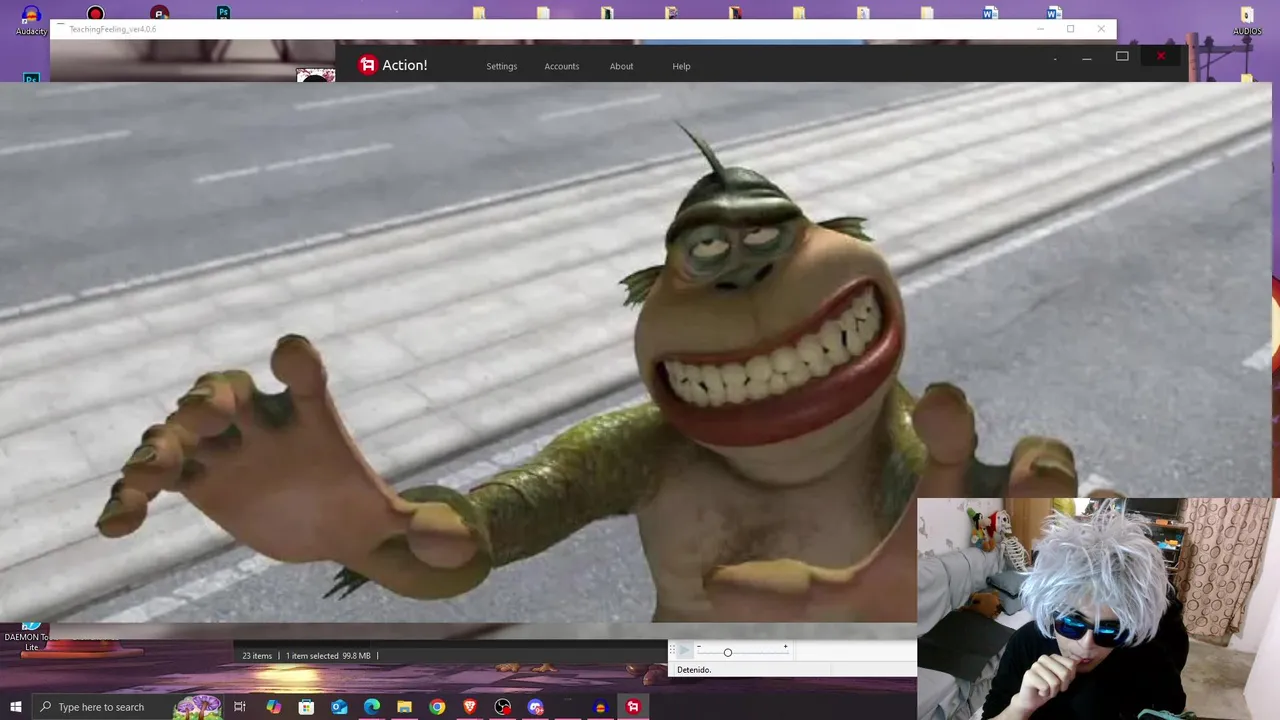Open the Help menu in Action!
The width and height of the screenshot is (1280, 720).
681,66
